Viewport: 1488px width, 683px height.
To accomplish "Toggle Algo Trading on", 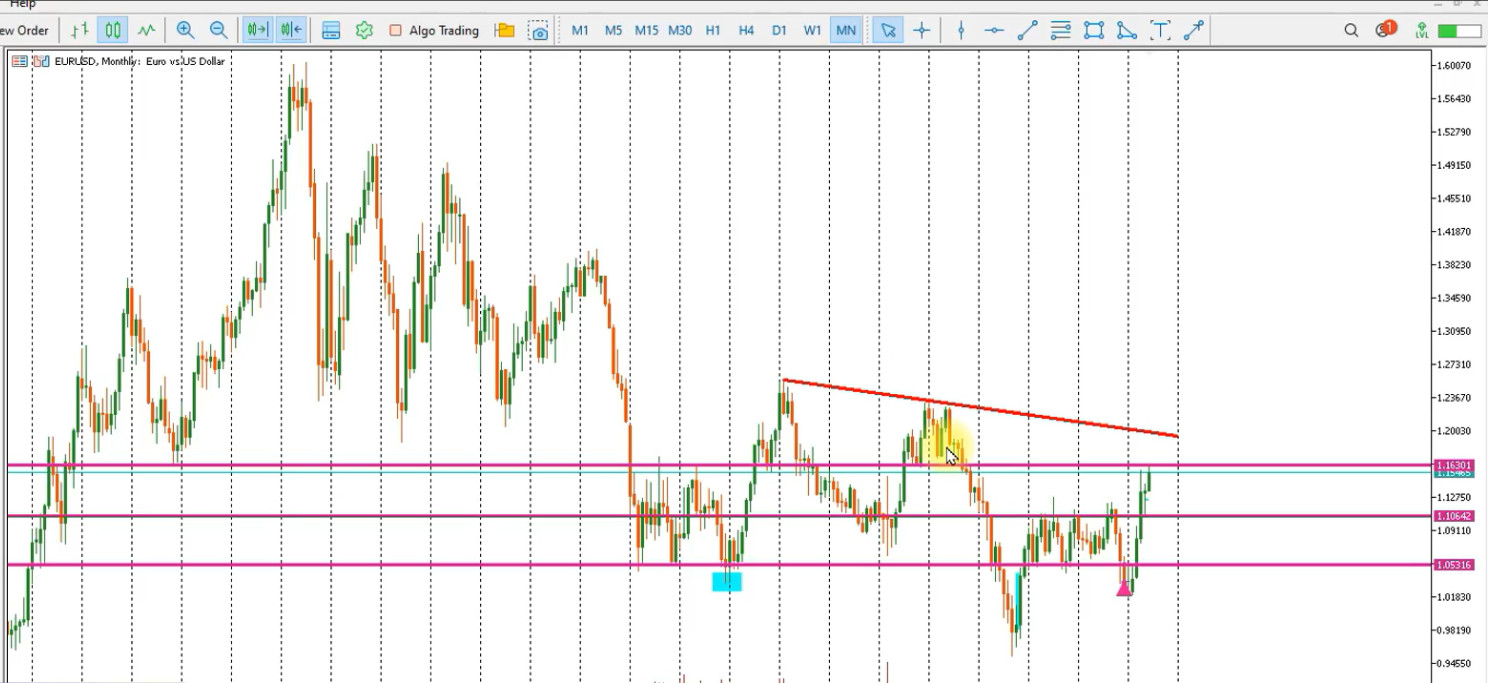I will point(434,31).
